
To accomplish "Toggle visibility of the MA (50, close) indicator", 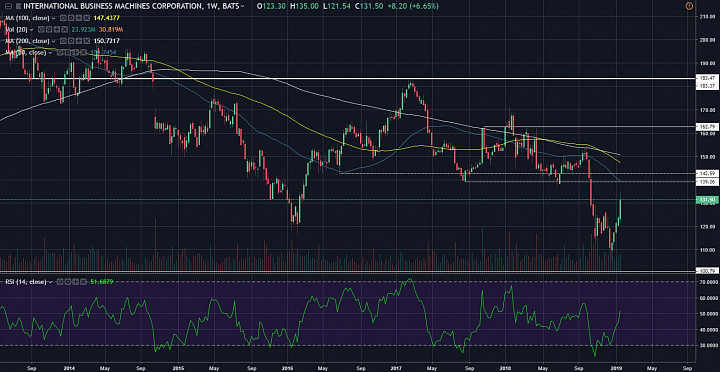I will pos(60,52).
